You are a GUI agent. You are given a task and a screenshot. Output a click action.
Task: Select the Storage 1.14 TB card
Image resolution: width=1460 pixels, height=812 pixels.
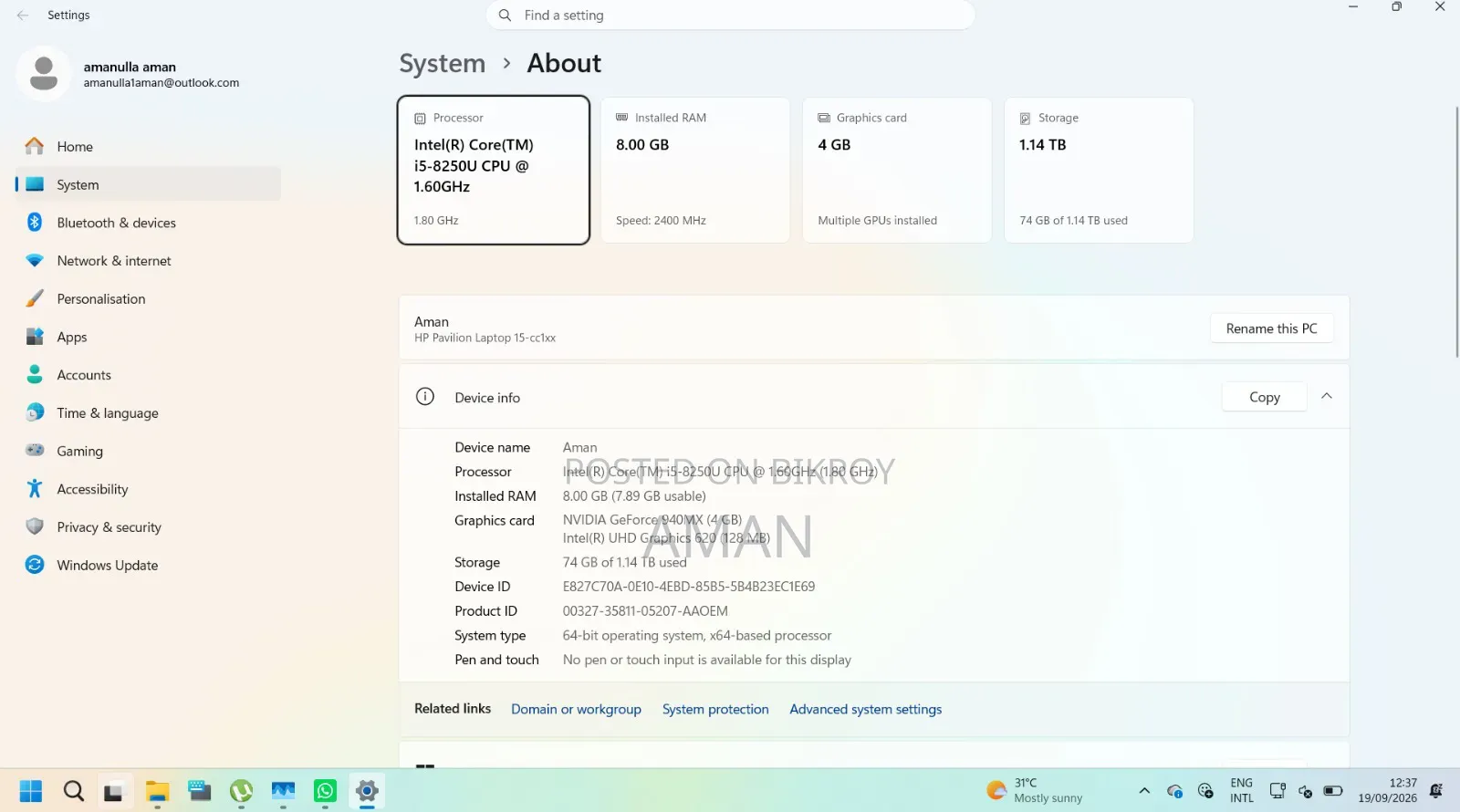[x=1099, y=170]
